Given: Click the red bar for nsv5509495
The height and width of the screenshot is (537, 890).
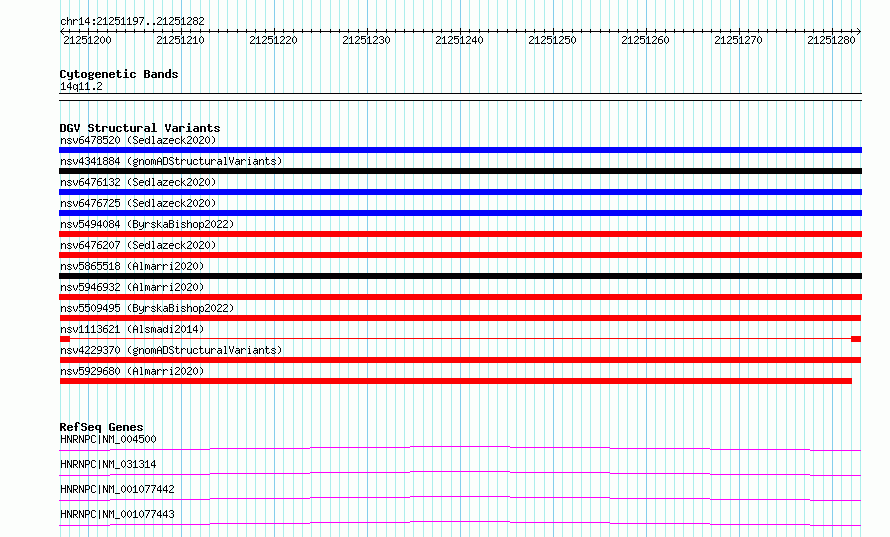Looking at the screenshot, I should tap(460, 318).
